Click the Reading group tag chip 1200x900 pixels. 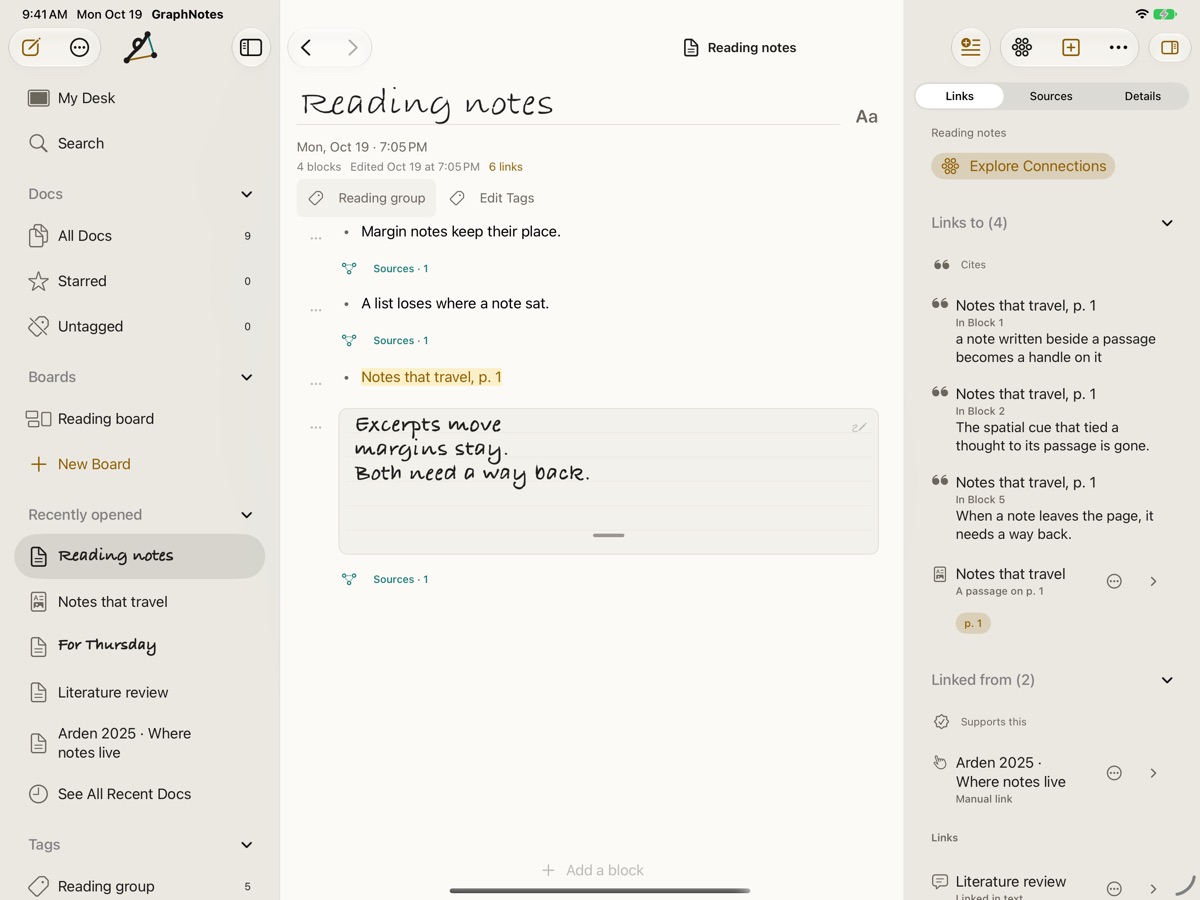[367, 198]
